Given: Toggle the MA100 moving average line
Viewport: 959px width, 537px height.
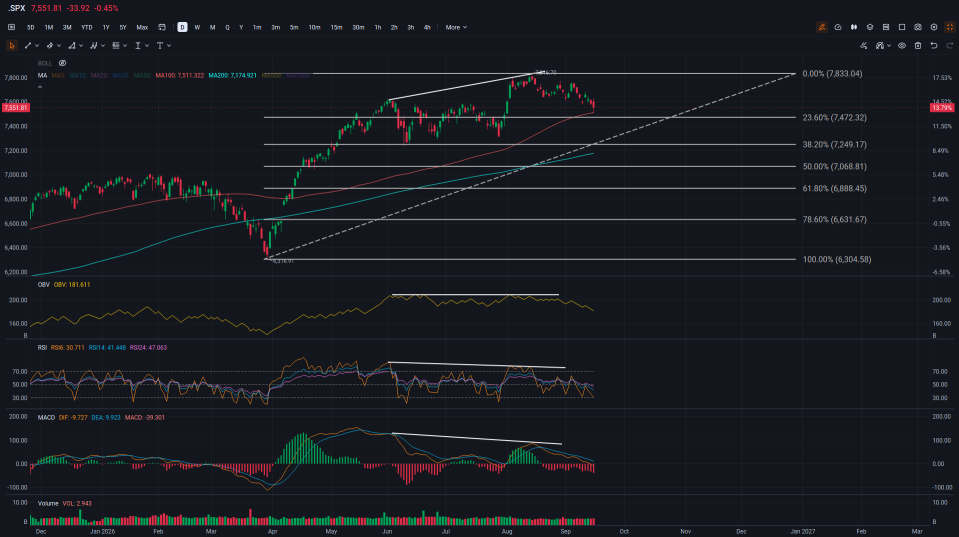Looking at the screenshot, I should coord(180,76).
